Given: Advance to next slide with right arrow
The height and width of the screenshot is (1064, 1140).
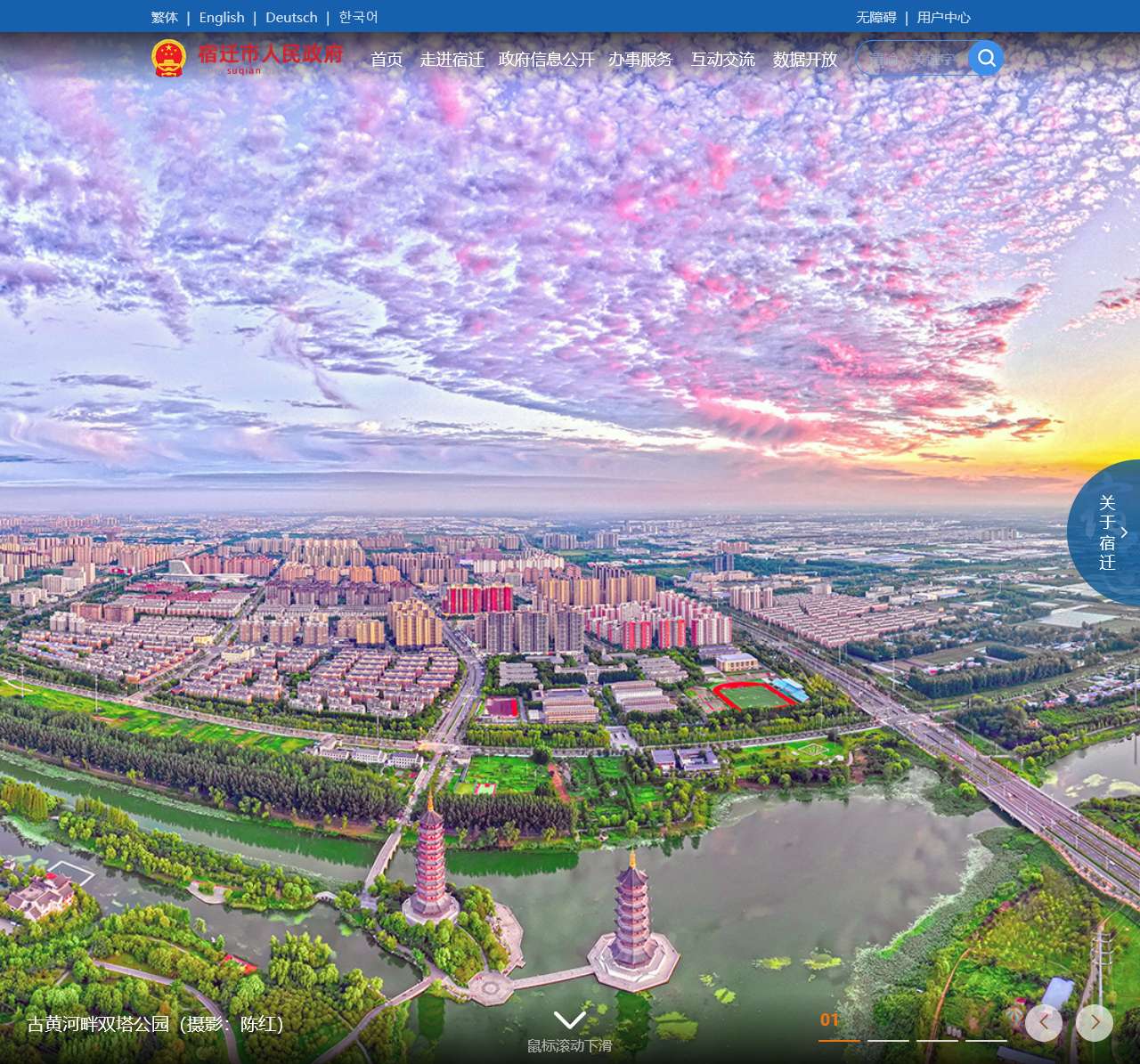Looking at the screenshot, I should 1095,1023.
